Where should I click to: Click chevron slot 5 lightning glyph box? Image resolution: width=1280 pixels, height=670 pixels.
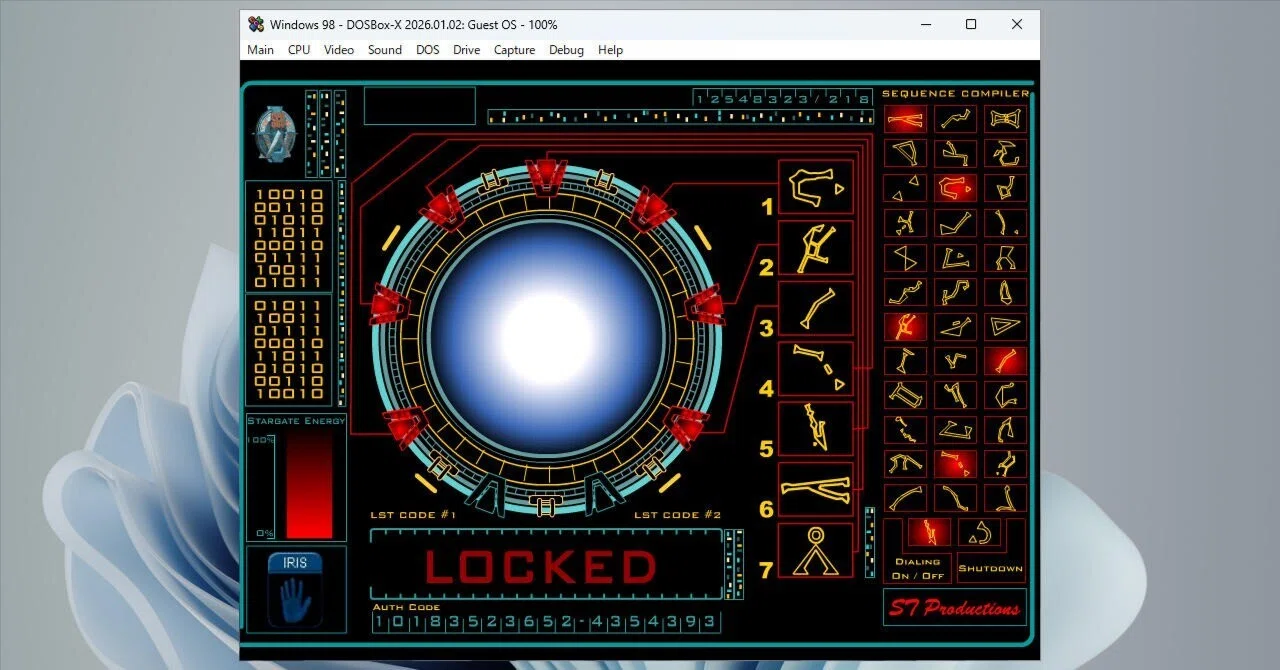pyautogui.click(x=816, y=429)
